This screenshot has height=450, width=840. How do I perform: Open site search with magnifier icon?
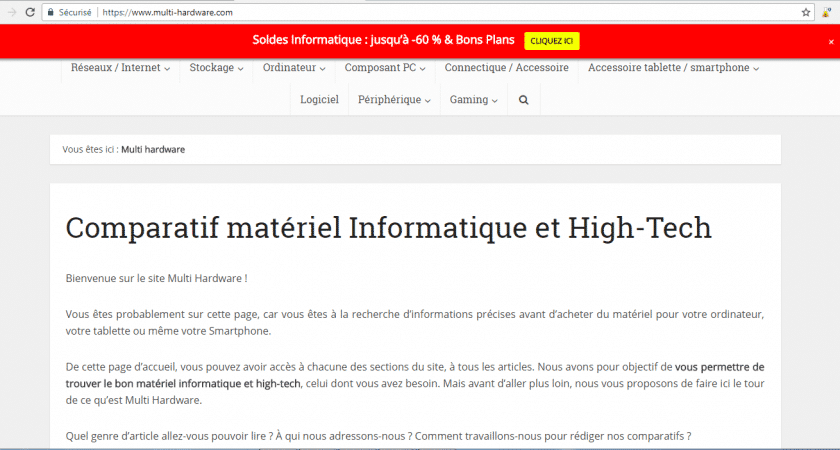click(x=523, y=100)
